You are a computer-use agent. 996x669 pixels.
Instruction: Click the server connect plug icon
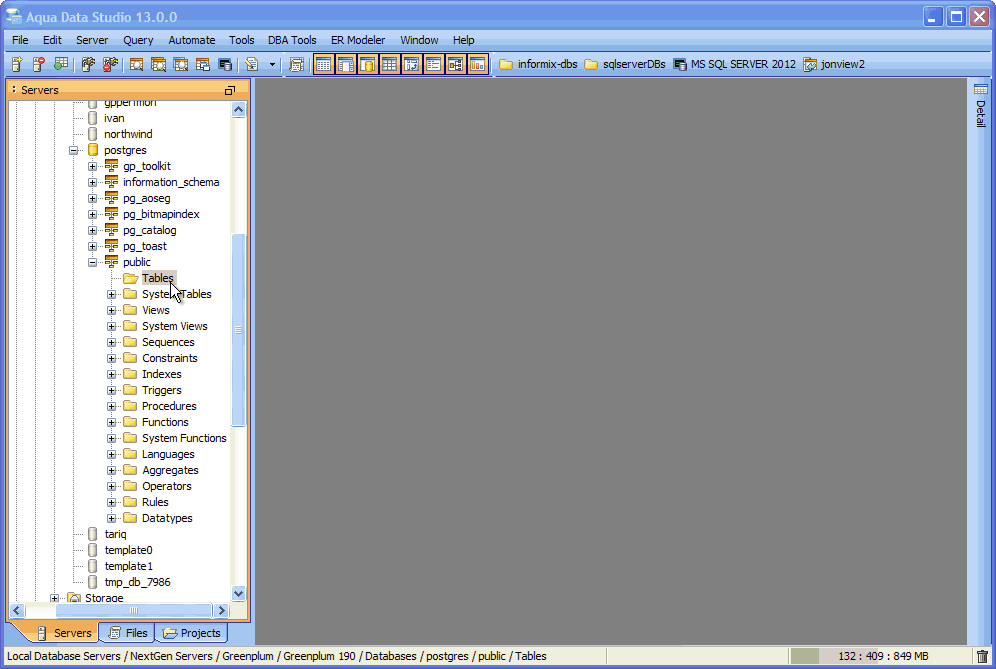[88, 64]
